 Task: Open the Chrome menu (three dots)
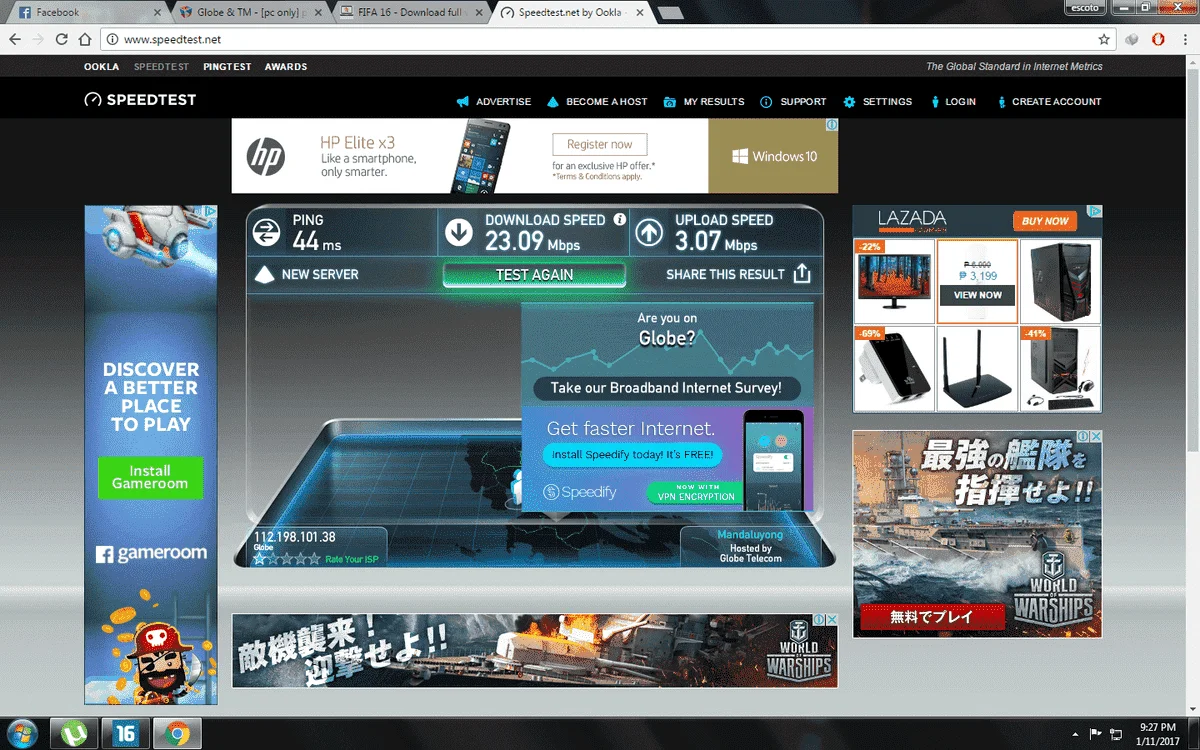[x=1184, y=39]
